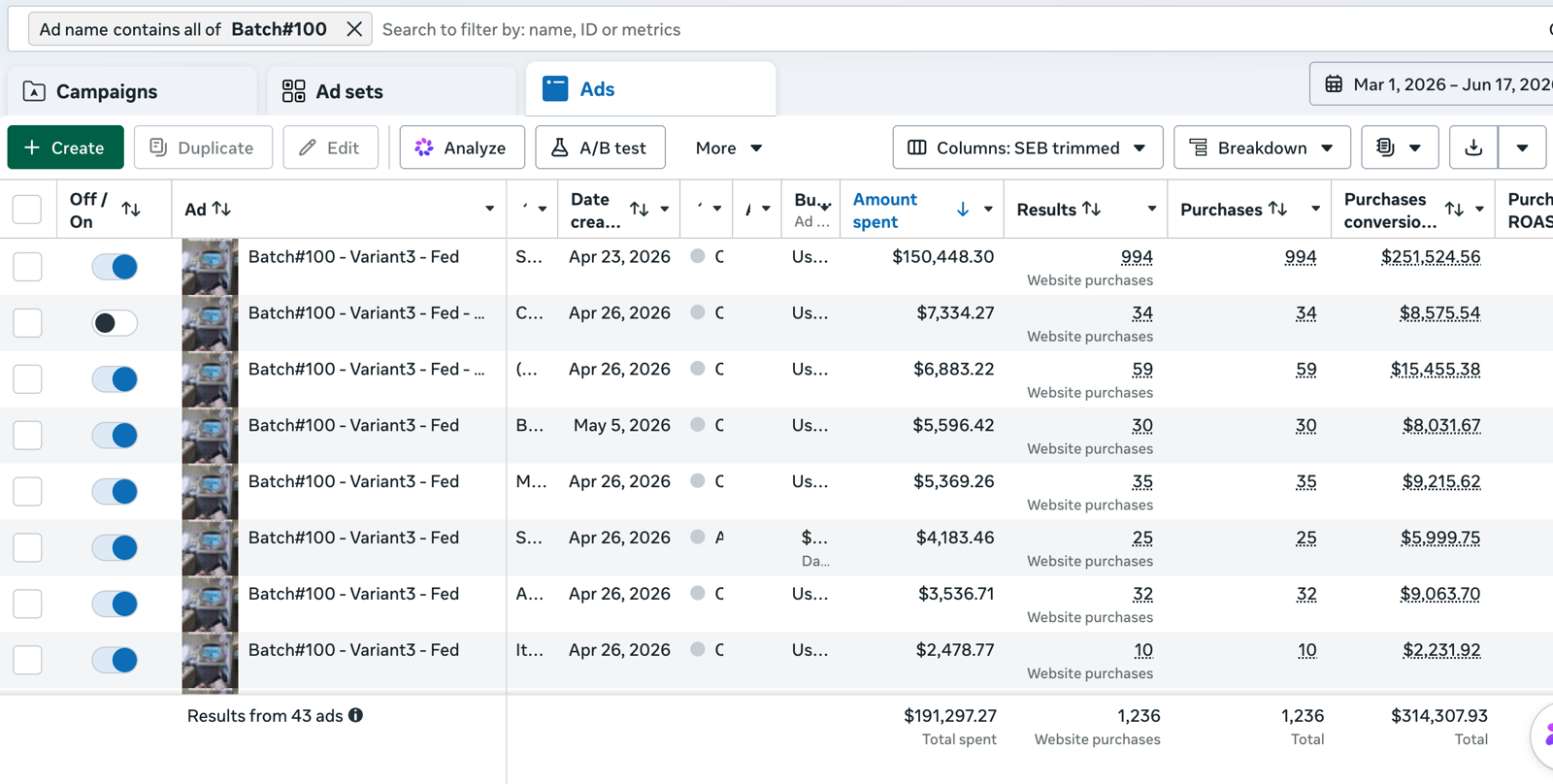Toggle off the $2,478.77 ad
The image size is (1553, 784).
[115, 661]
